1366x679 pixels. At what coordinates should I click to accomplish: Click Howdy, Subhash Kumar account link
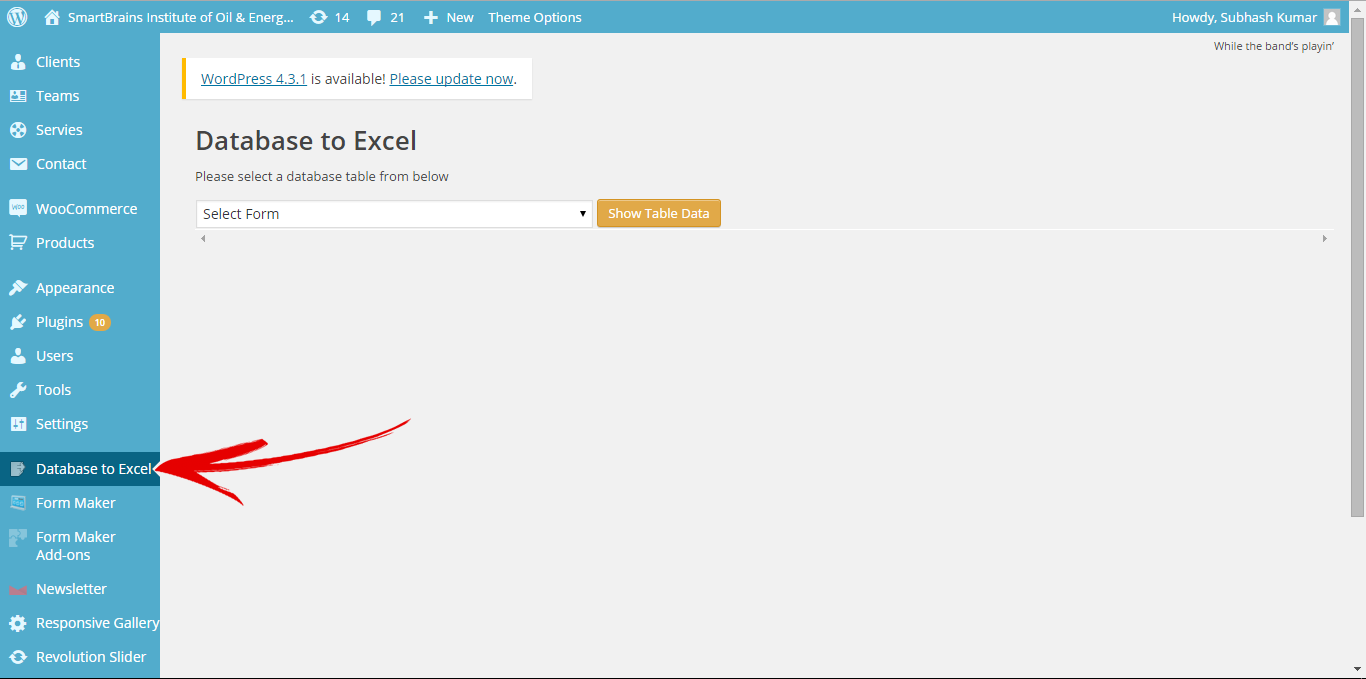tap(1244, 17)
